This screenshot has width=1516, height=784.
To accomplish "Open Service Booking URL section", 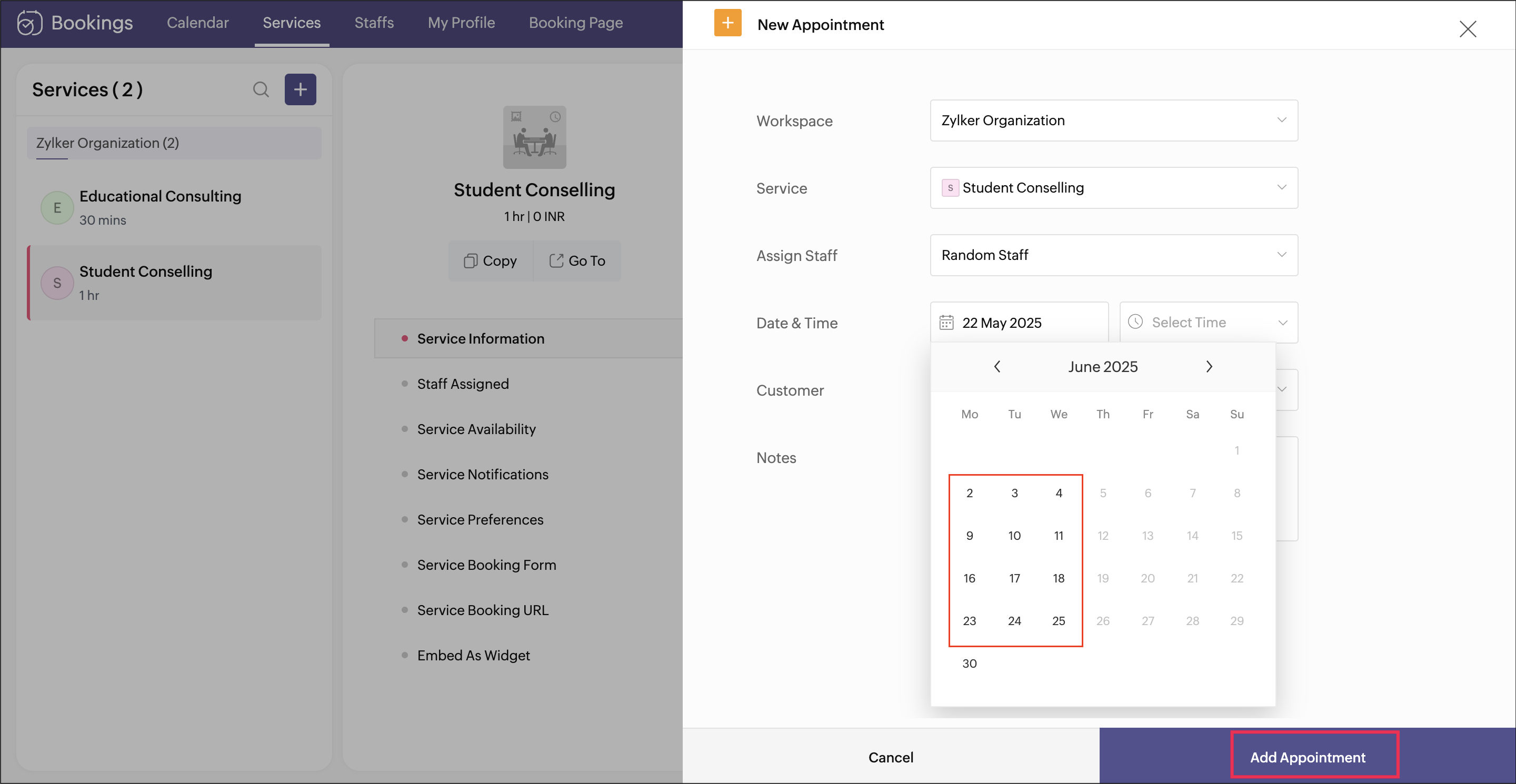I will click(483, 610).
